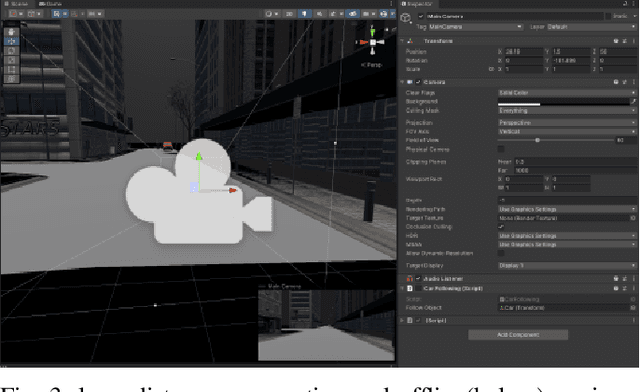The width and height of the screenshot is (640, 392).
Task: Toggle the Scale constrain proportions link icon
Action: [491, 69]
